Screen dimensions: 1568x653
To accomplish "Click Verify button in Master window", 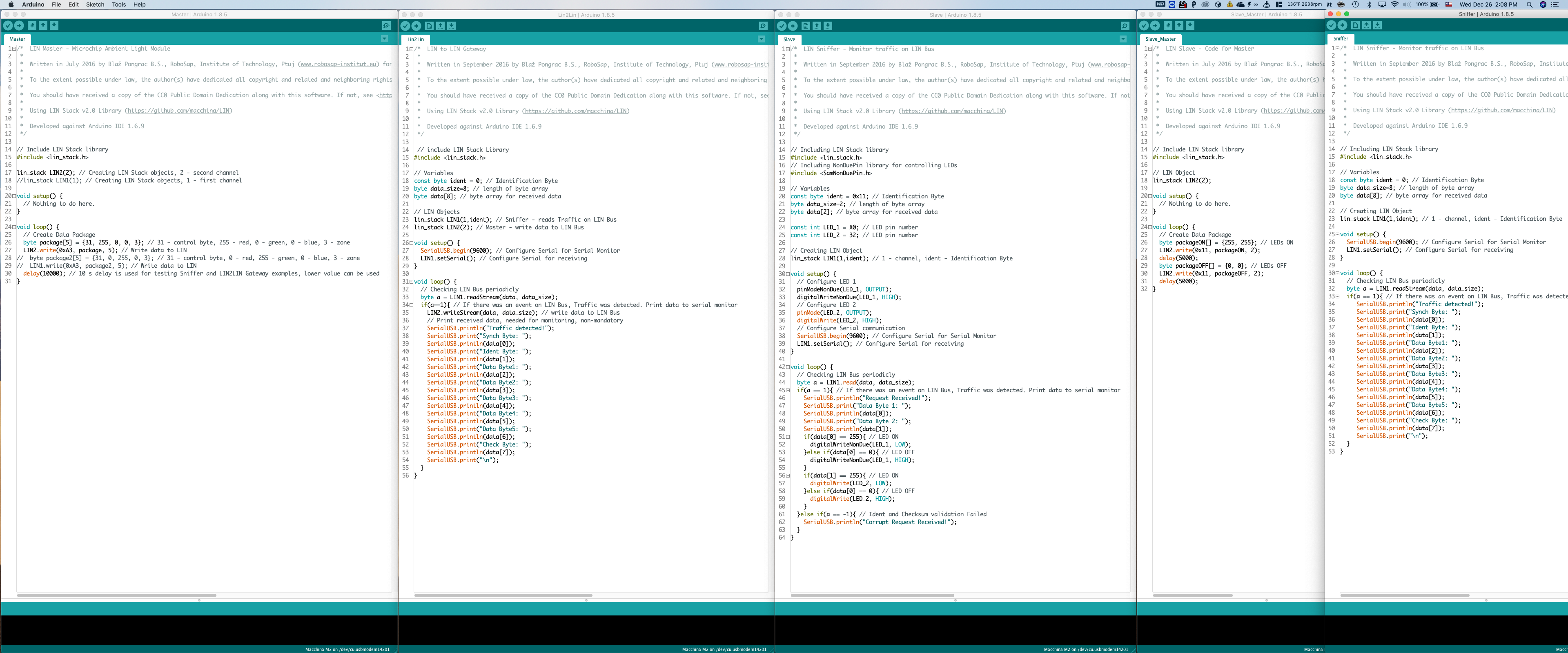I will (8, 26).
